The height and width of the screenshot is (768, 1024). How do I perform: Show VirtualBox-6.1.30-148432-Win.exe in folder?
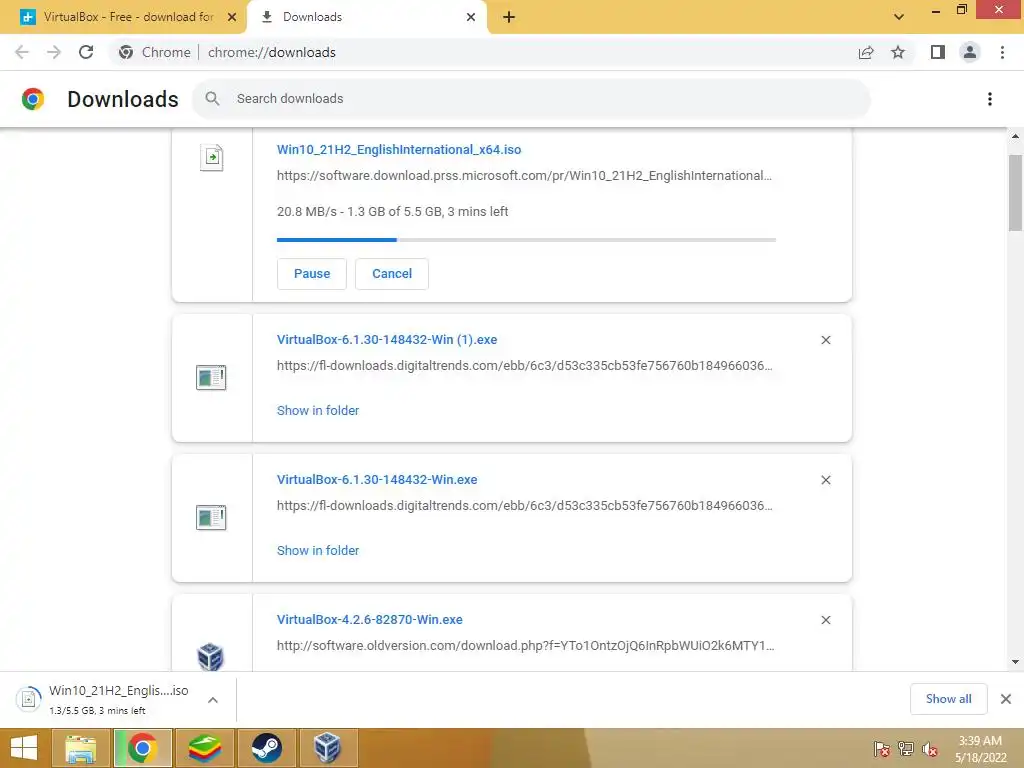tap(318, 551)
